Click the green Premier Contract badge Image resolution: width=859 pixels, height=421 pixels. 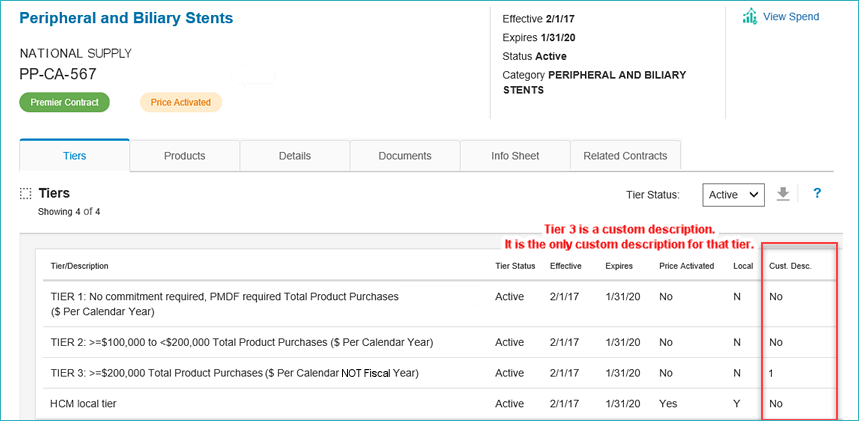click(x=64, y=102)
